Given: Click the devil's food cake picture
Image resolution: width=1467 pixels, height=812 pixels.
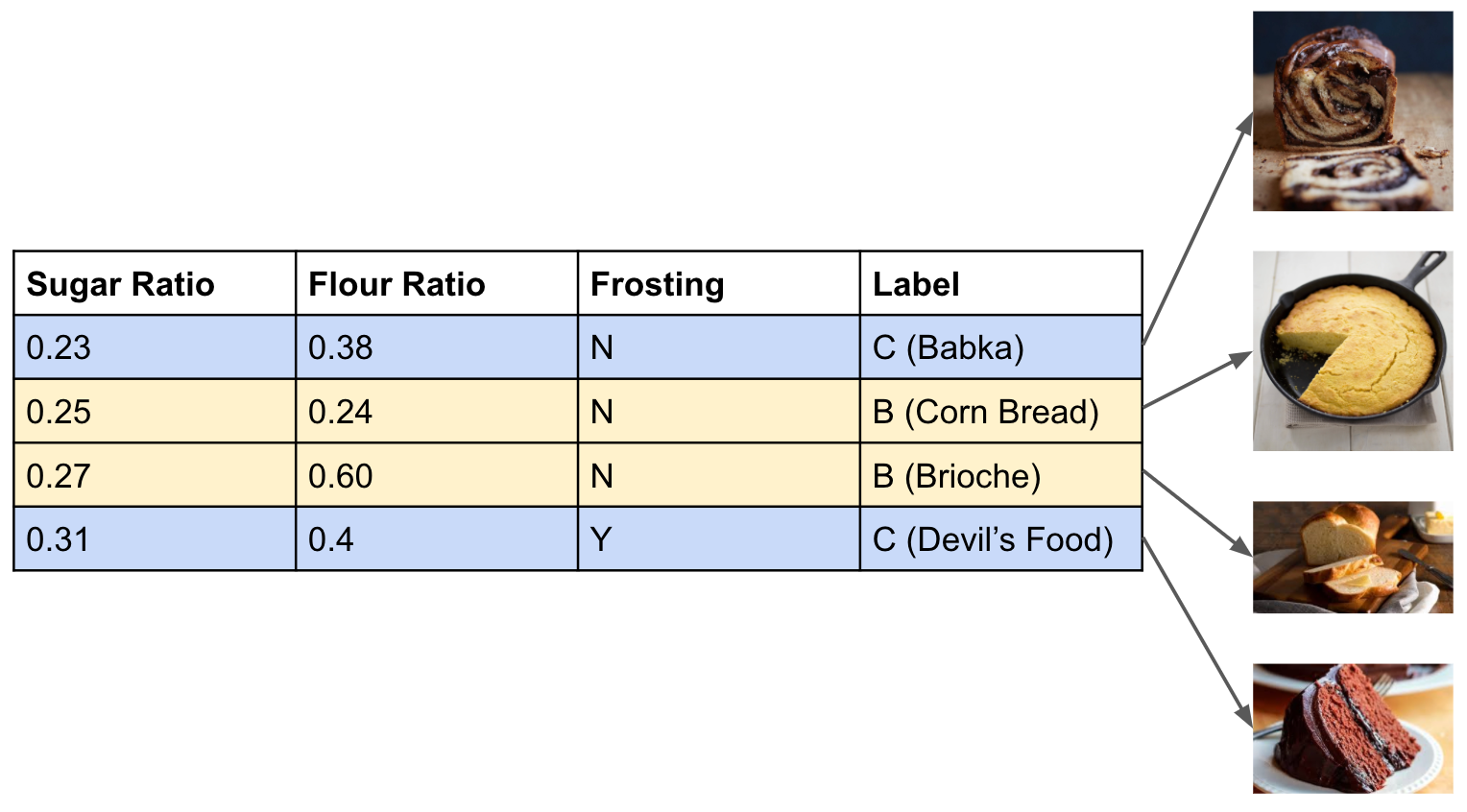Looking at the screenshot, I should [x=1352, y=728].
